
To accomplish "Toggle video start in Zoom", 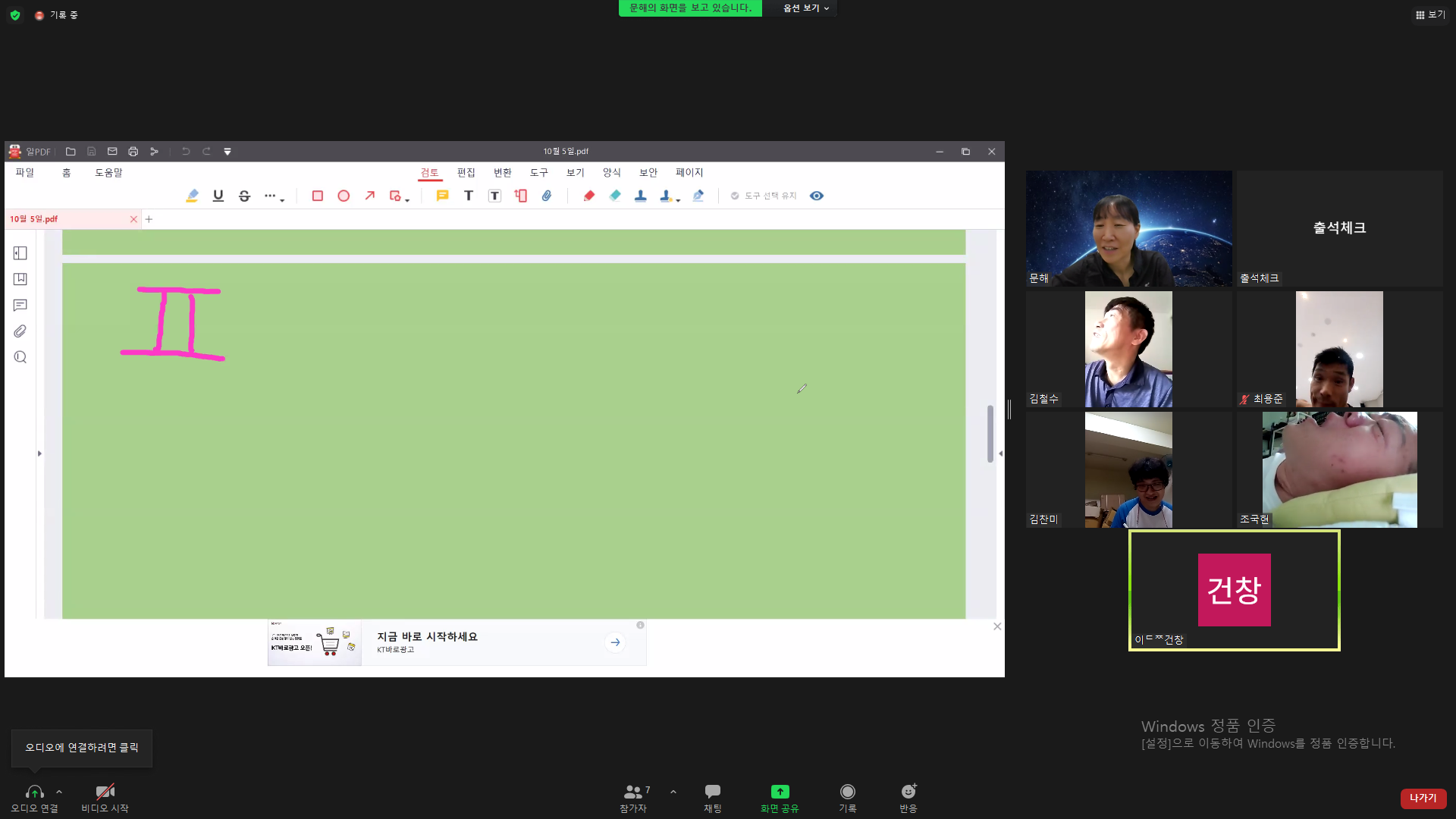I will pos(105,798).
